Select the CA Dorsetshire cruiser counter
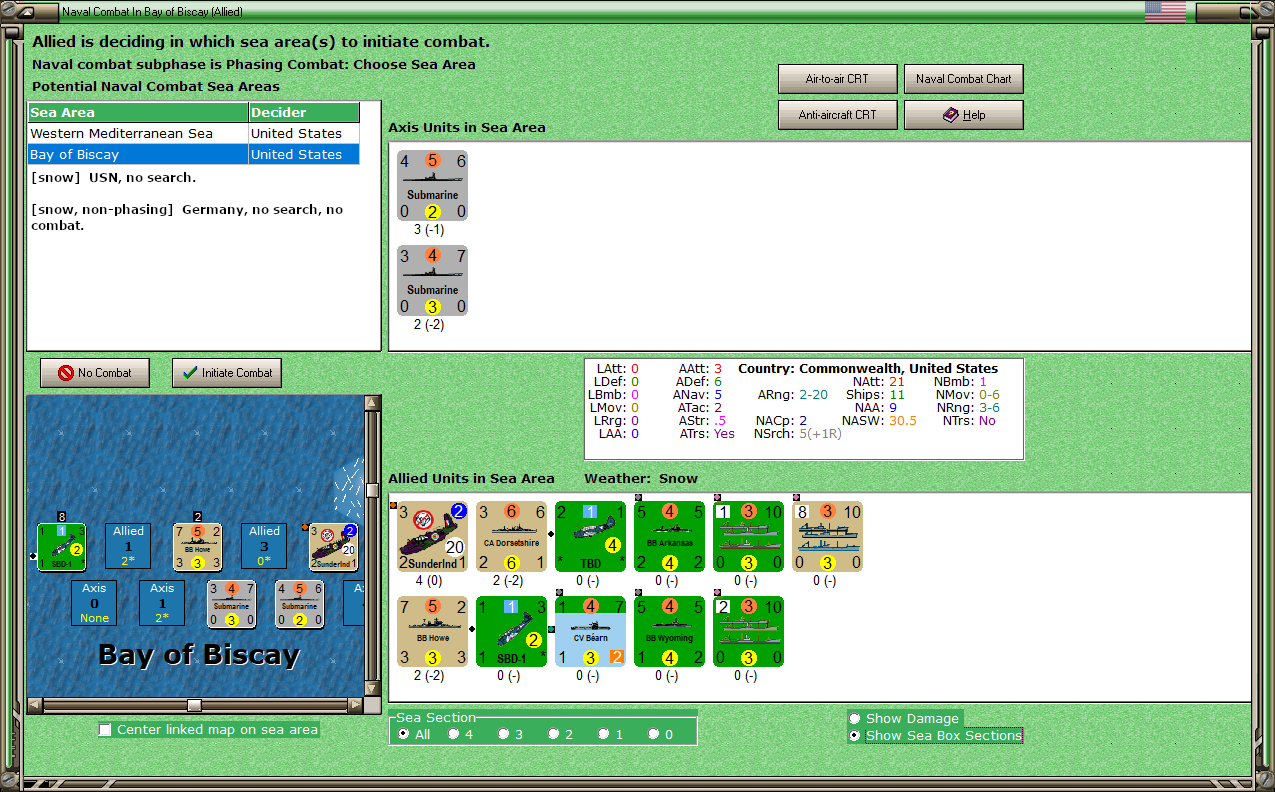Image resolution: width=1275 pixels, height=792 pixels. tap(511, 537)
